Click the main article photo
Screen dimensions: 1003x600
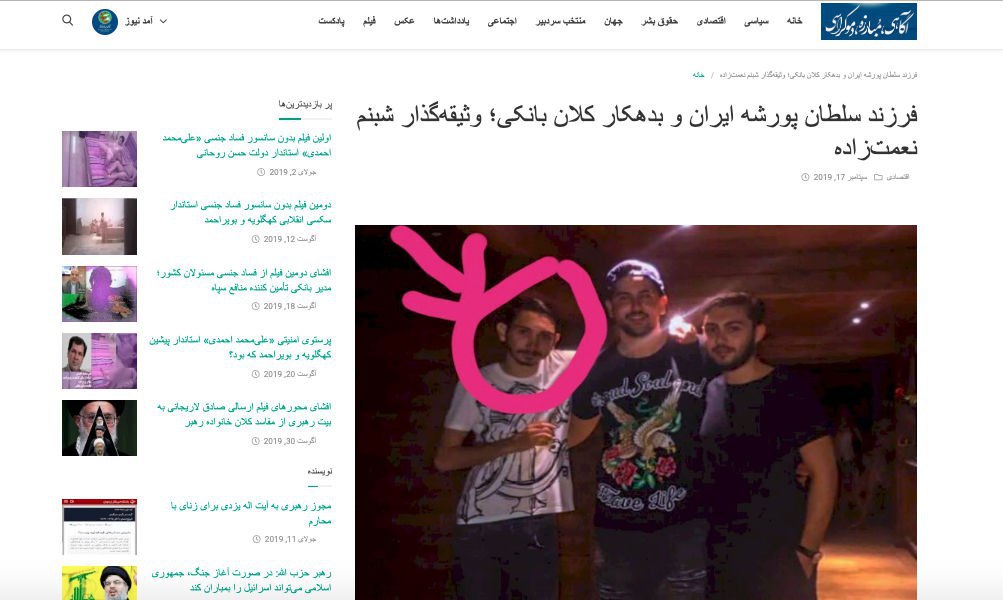(x=636, y=412)
